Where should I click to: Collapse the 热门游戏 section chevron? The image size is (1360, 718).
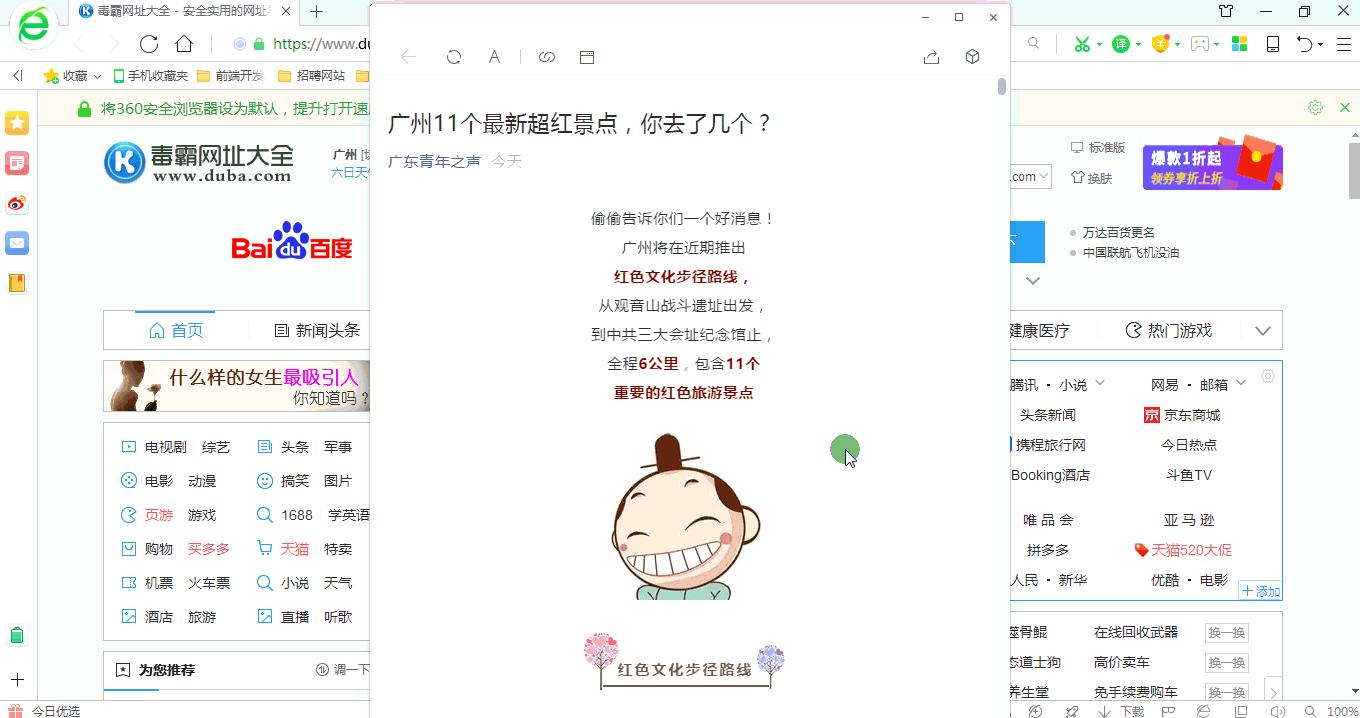click(x=1263, y=330)
